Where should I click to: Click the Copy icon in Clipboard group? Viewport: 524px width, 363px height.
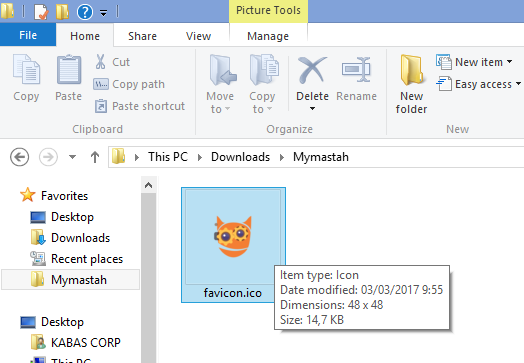pyautogui.click(x=26, y=70)
